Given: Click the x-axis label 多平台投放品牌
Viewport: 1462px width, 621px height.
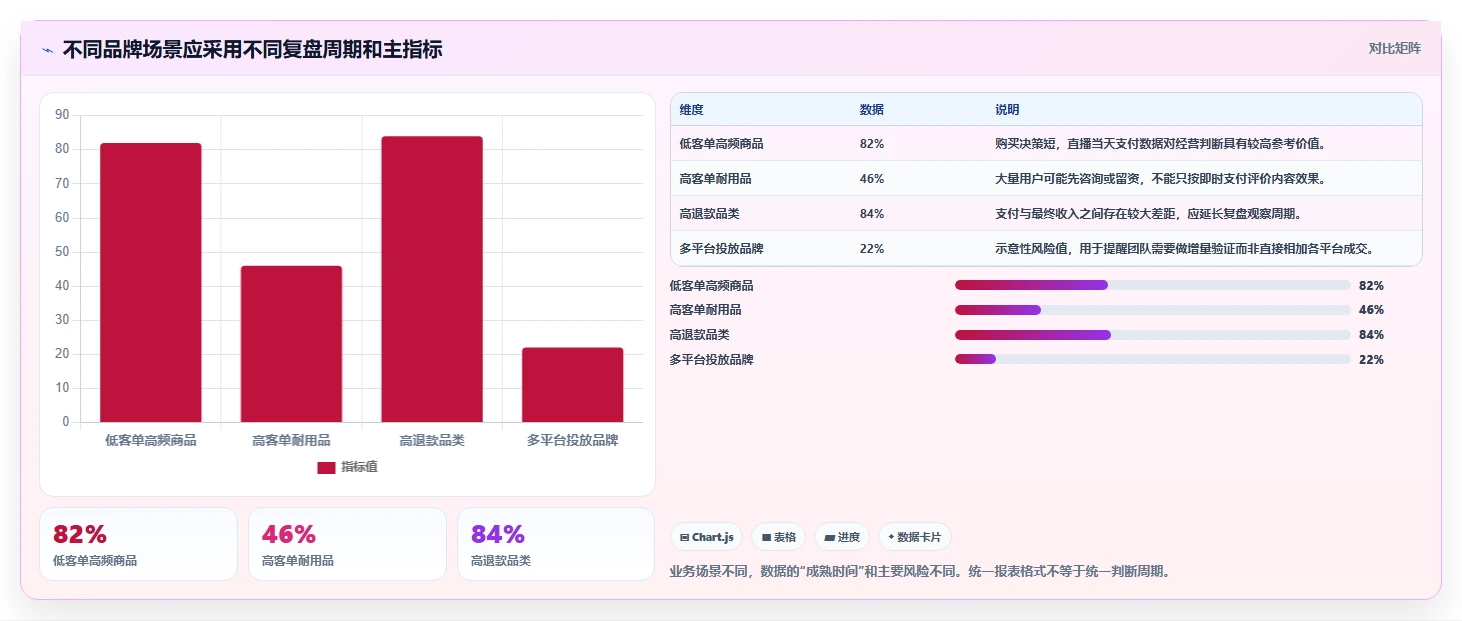Looking at the screenshot, I should [572, 440].
